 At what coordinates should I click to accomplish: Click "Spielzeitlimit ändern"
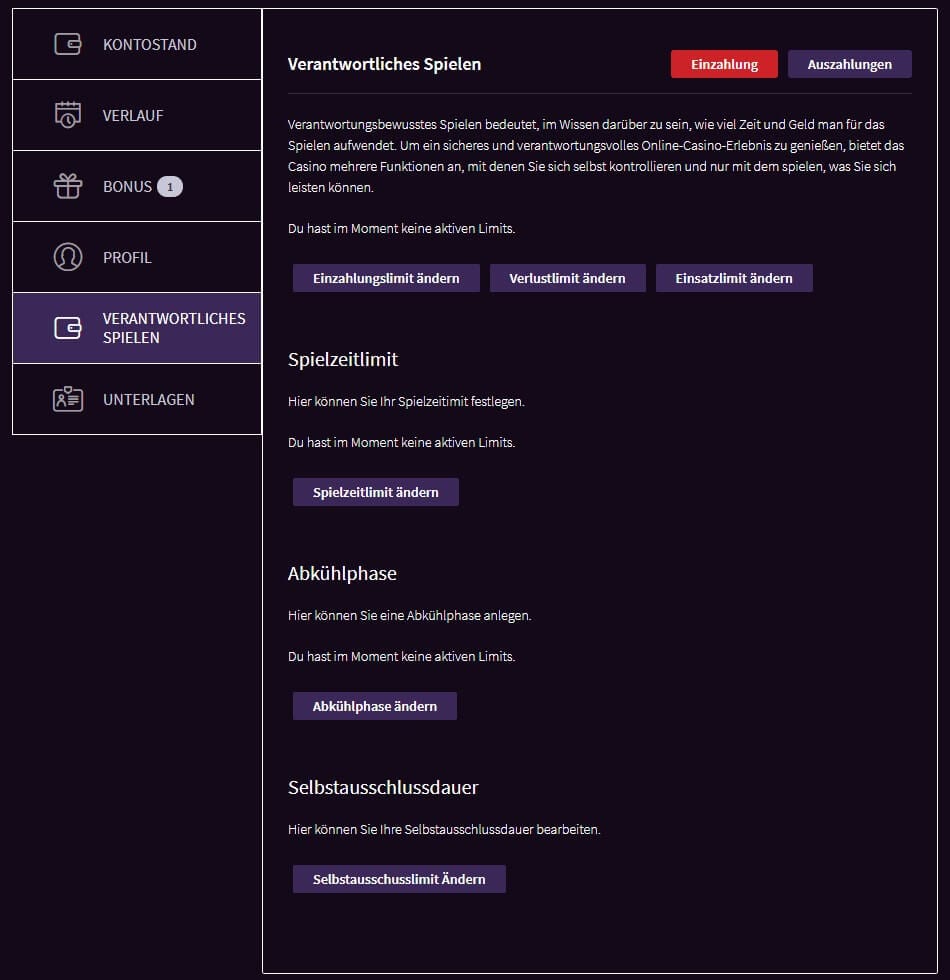[x=375, y=491]
